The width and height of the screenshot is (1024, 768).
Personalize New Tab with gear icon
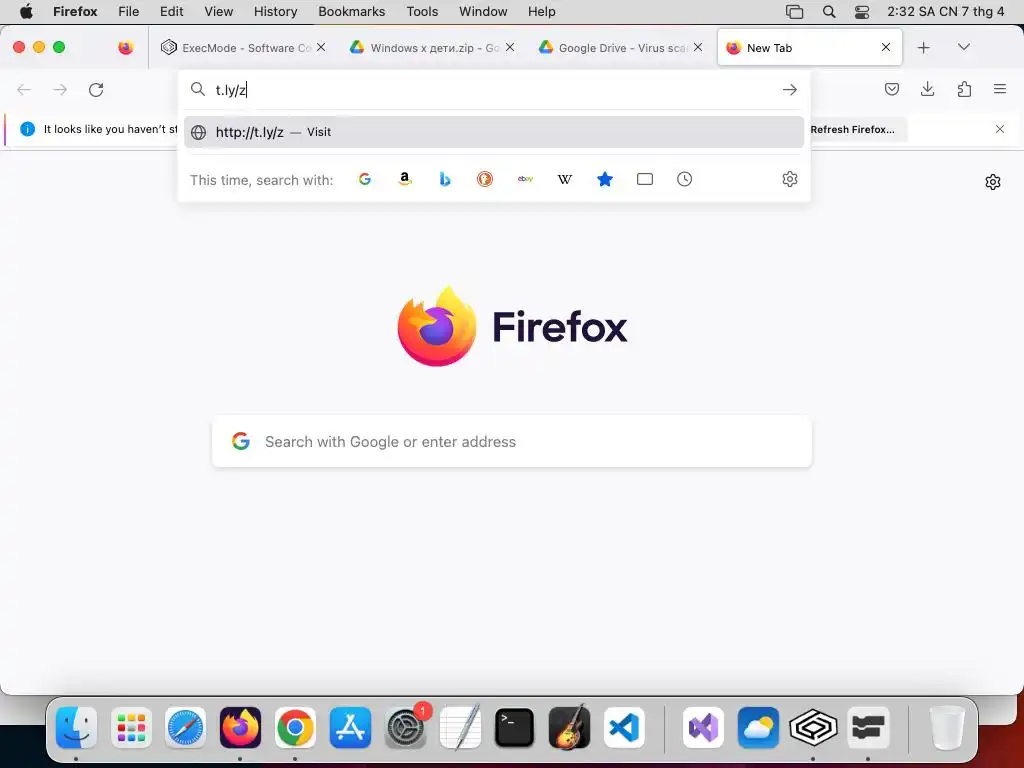[x=993, y=182]
